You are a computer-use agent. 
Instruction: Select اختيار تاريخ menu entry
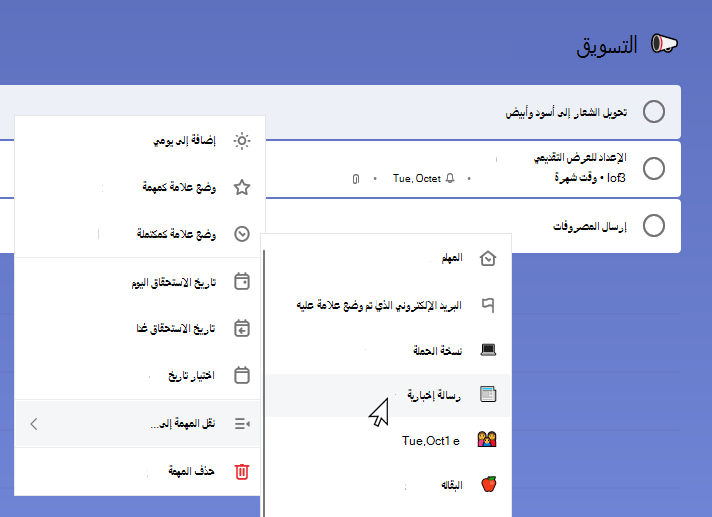(140, 375)
